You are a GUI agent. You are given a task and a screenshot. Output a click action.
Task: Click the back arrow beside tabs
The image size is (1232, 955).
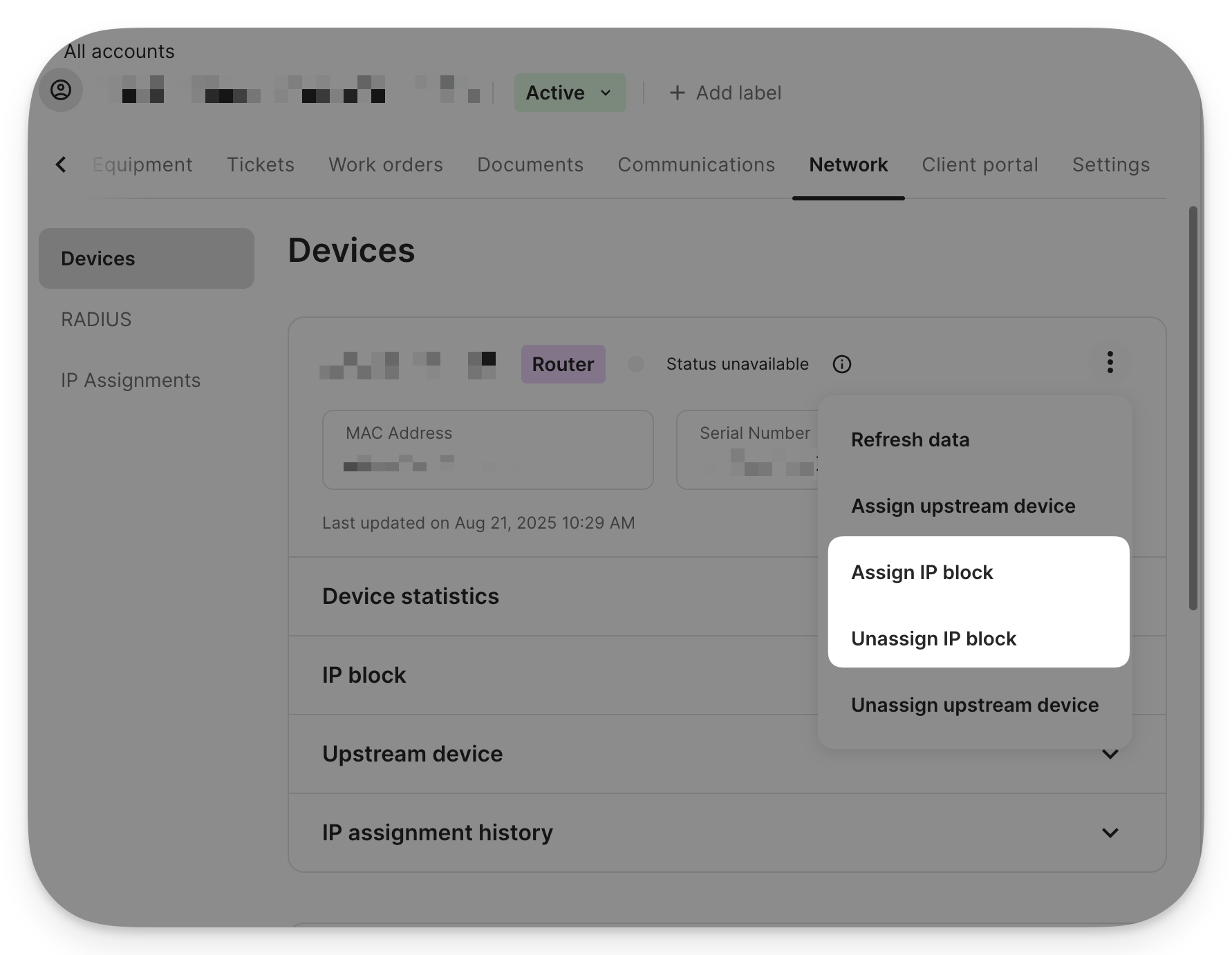61,164
